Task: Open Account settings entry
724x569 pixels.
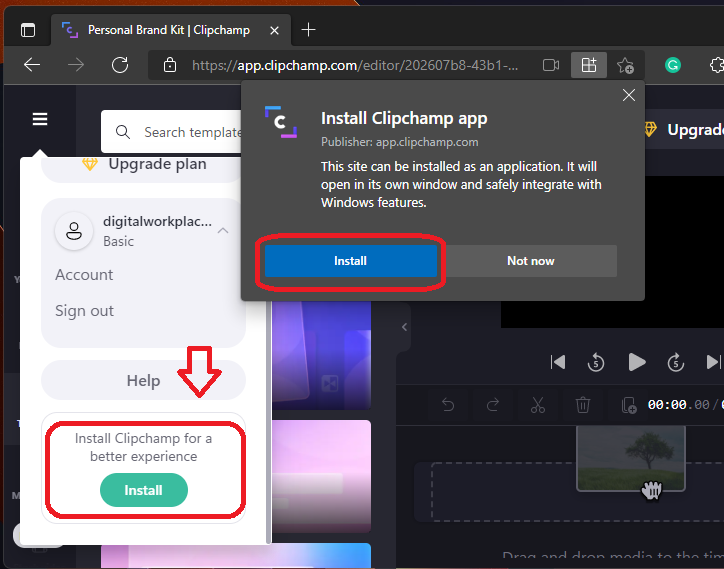Action: [x=84, y=275]
